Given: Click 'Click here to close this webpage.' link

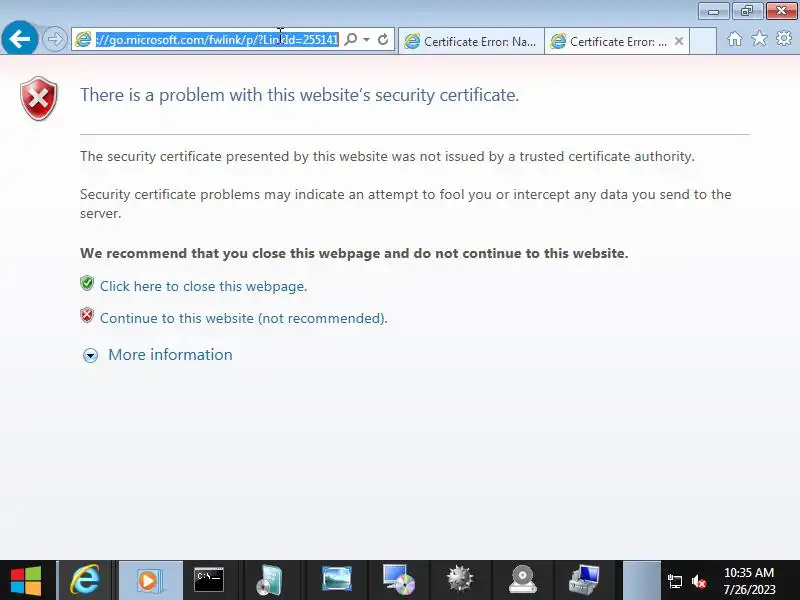Looking at the screenshot, I should point(204,286).
